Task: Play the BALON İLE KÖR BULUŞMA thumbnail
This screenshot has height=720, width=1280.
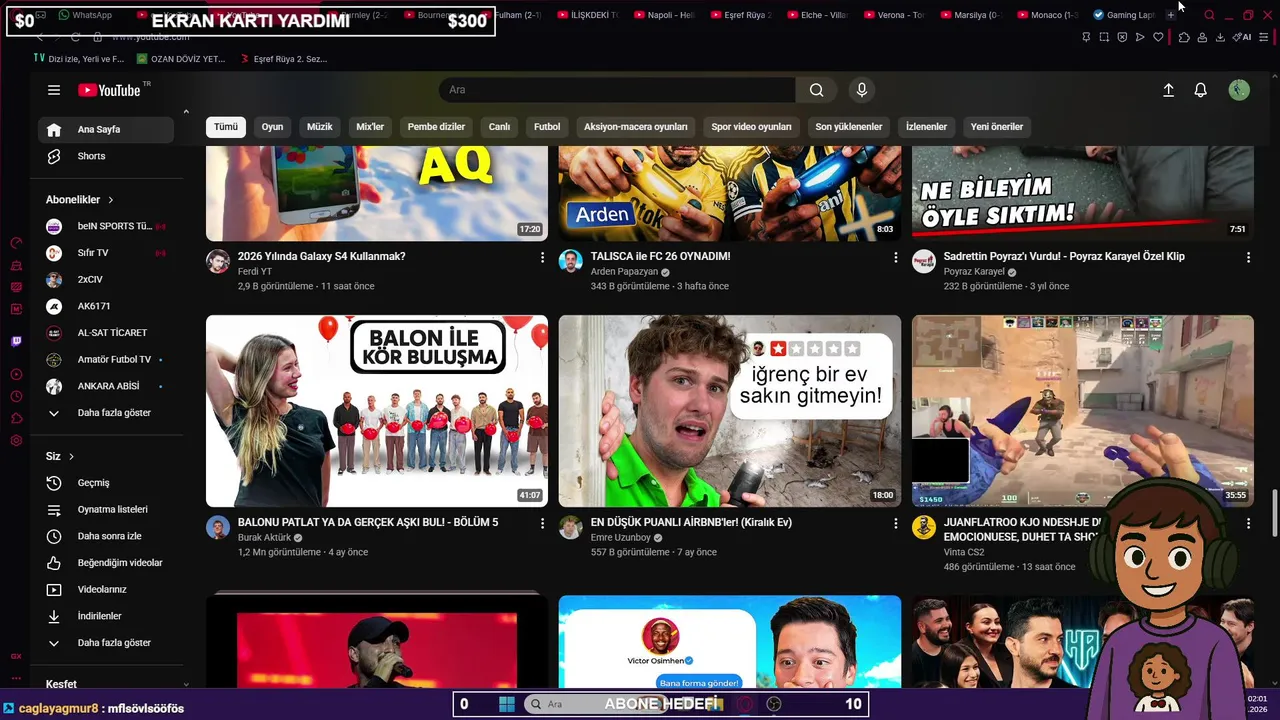Action: 377,411
